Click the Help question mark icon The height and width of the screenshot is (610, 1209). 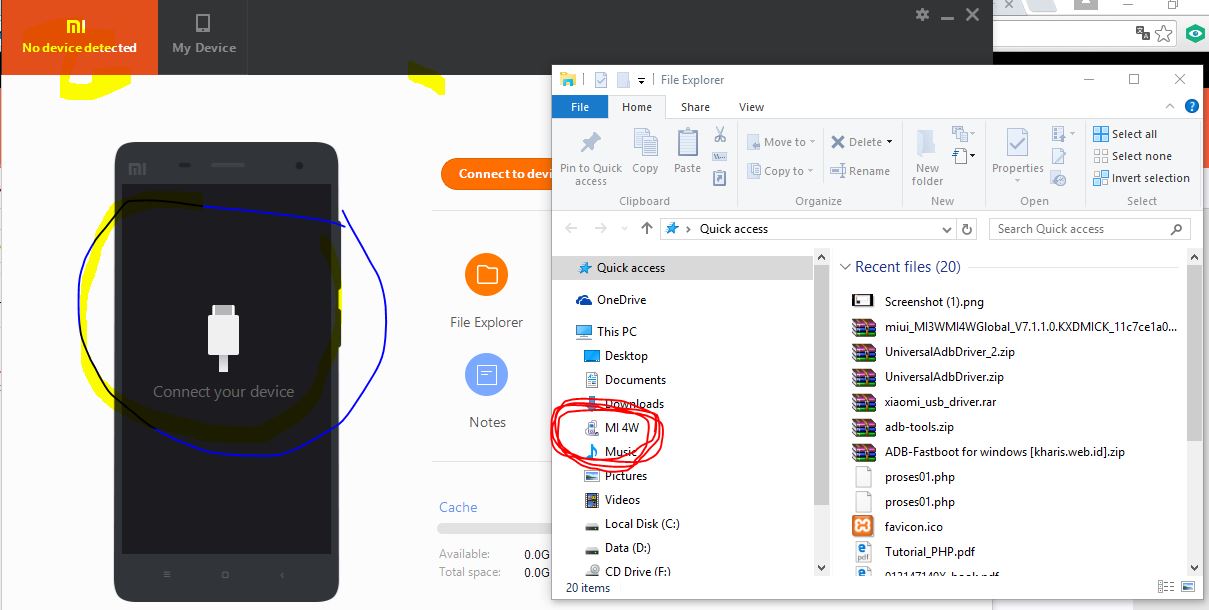click(1191, 106)
